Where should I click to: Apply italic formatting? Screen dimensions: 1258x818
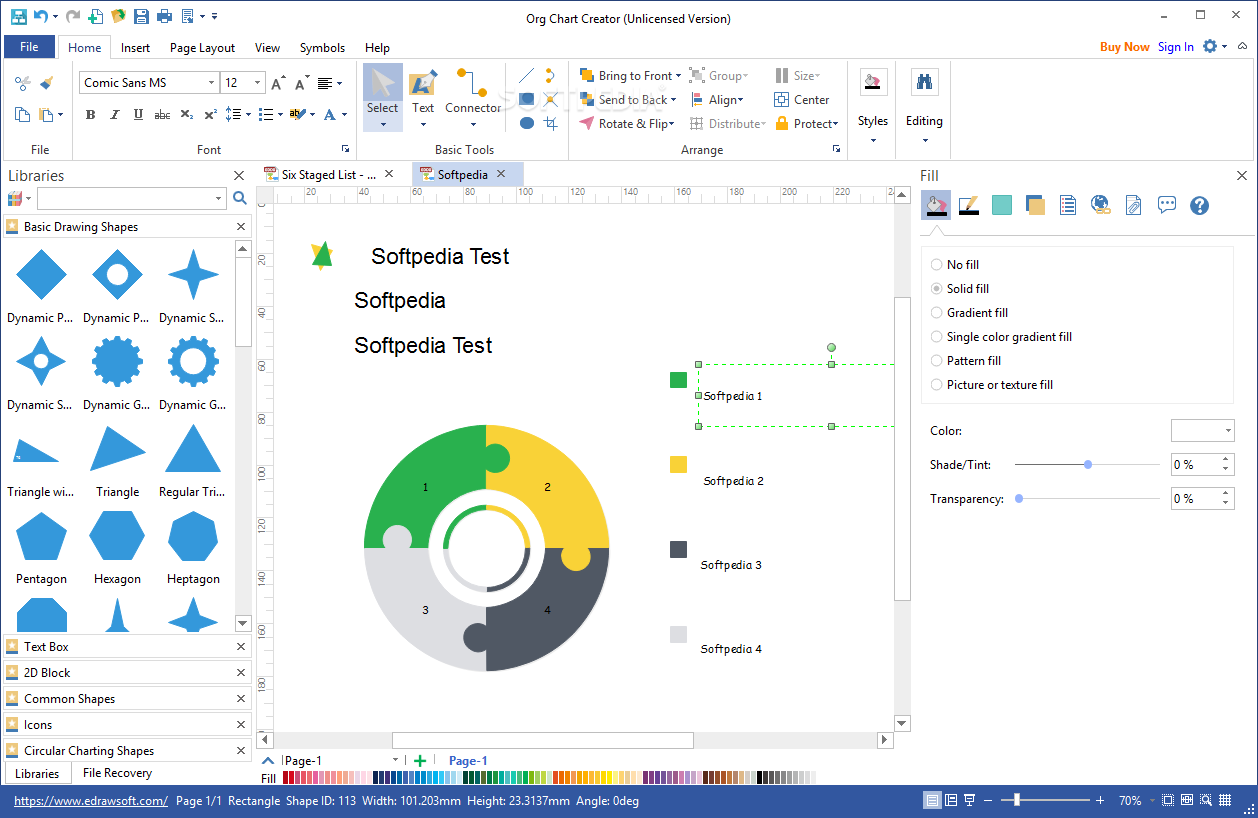tap(113, 115)
